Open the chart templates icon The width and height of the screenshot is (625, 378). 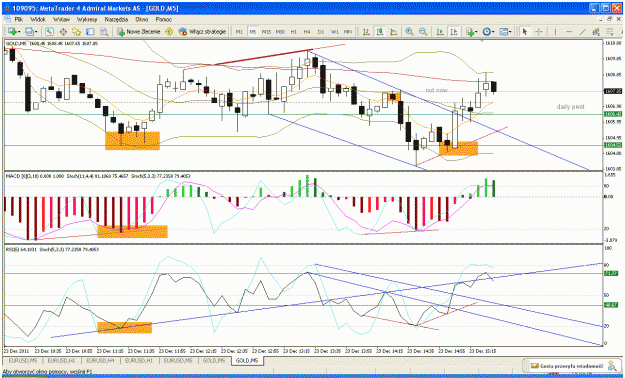point(503,32)
